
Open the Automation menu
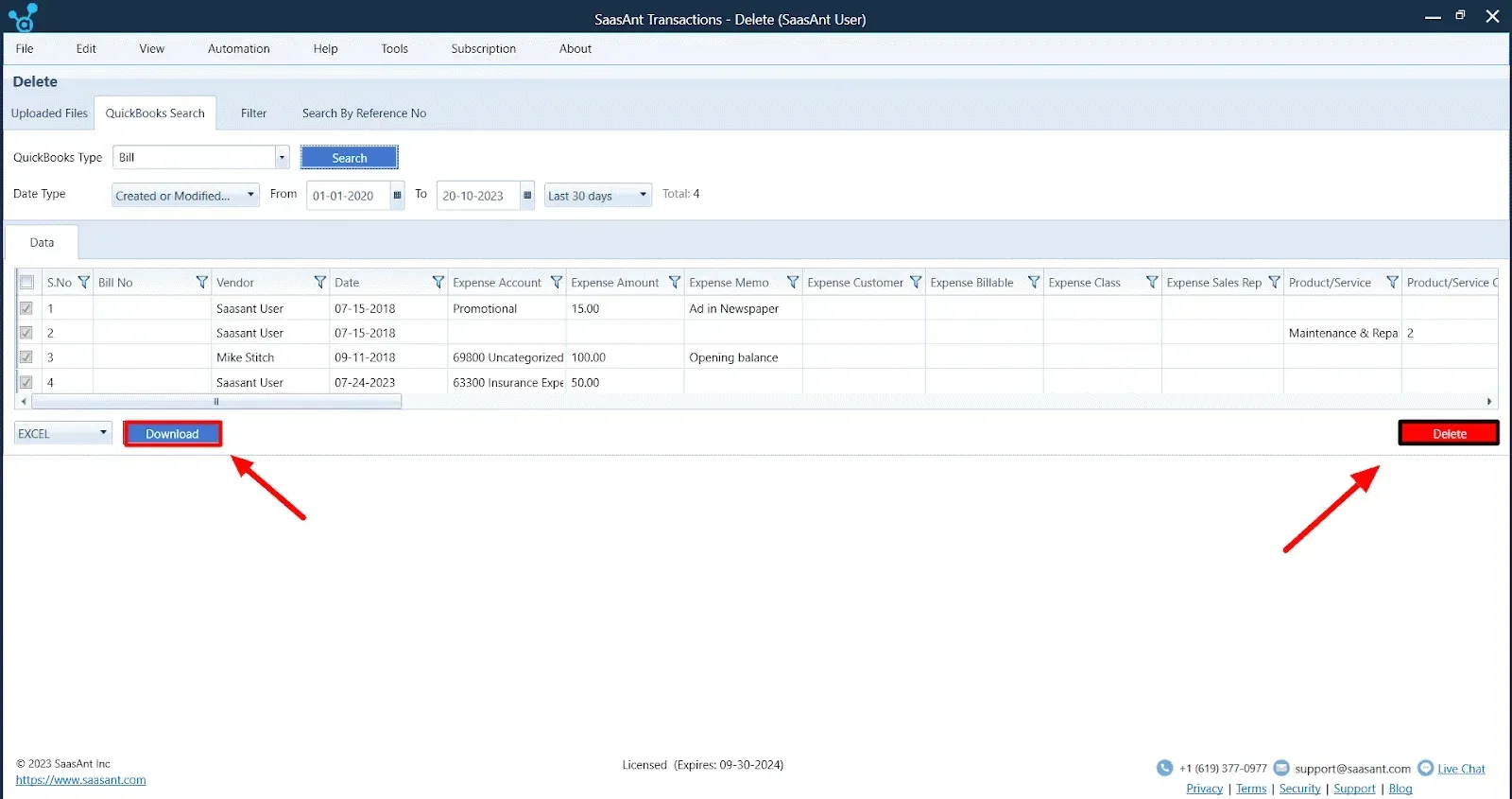238,48
